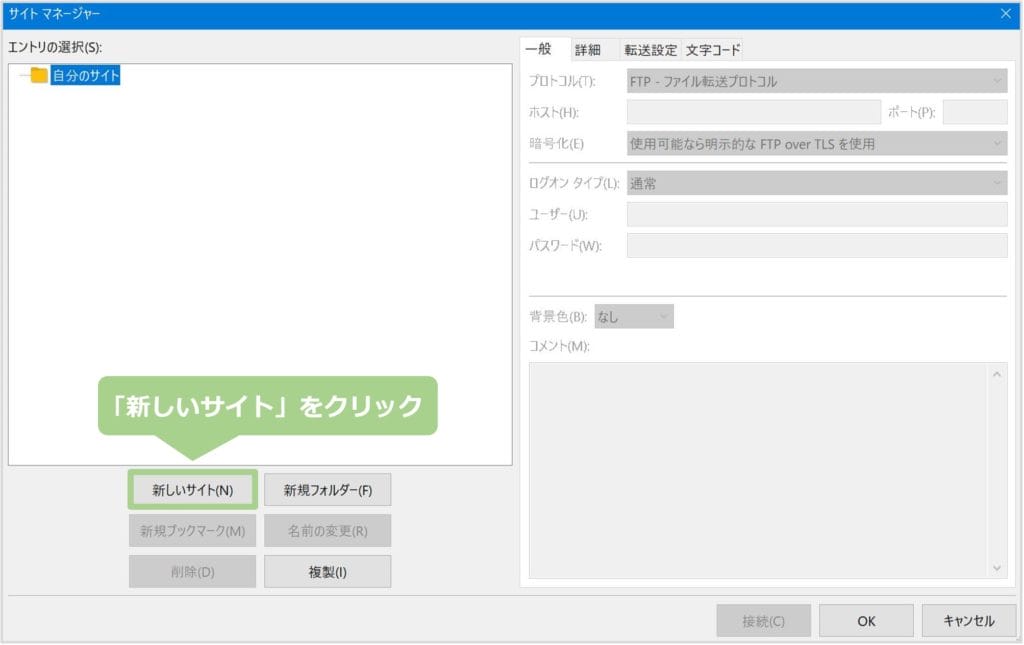Click the 複製 duplicate button
Screen dimensions: 1024x645
pos(328,571)
